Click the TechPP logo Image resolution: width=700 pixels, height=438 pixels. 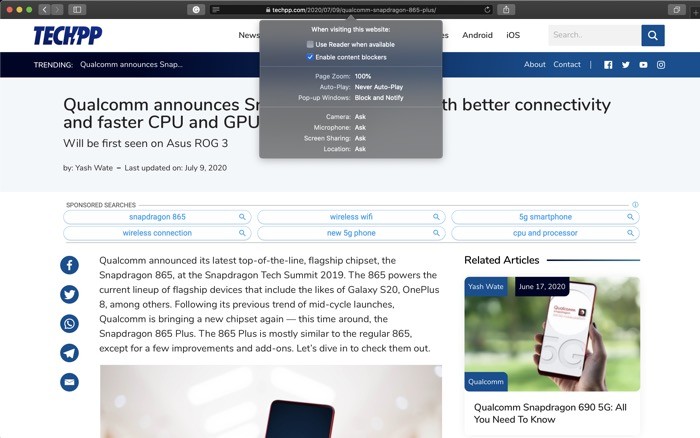pos(68,35)
